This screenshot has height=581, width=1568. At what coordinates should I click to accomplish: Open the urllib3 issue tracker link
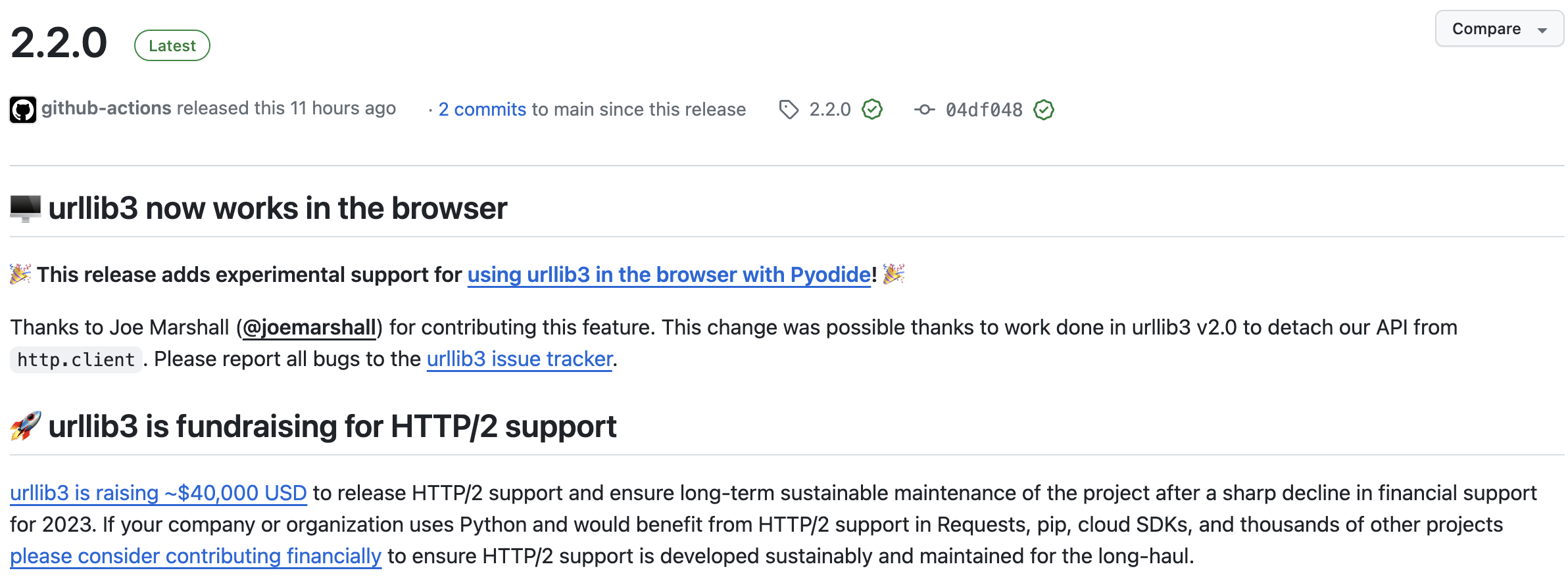point(520,359)
